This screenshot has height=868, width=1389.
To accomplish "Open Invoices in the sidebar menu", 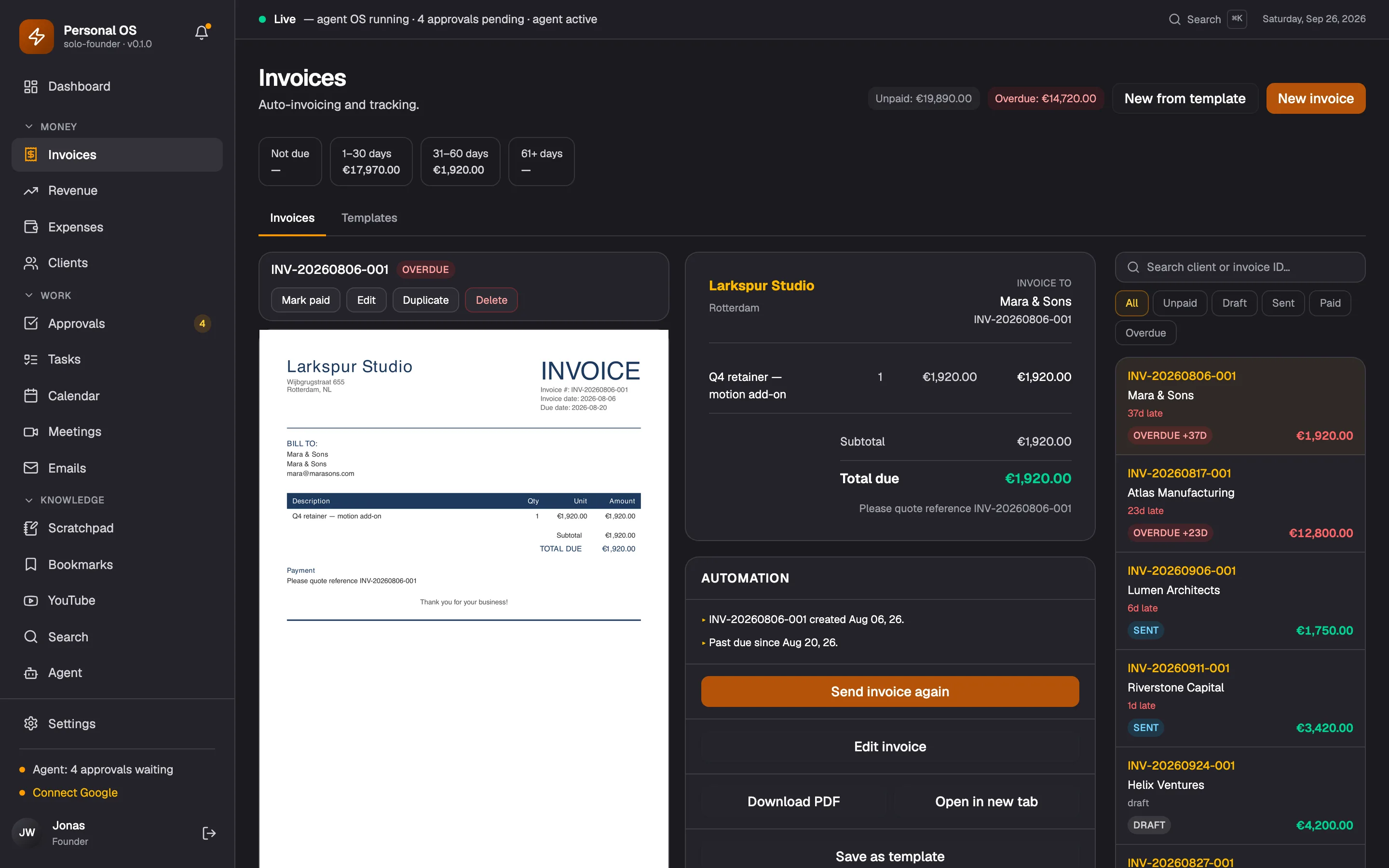I will tap(117, 154).
